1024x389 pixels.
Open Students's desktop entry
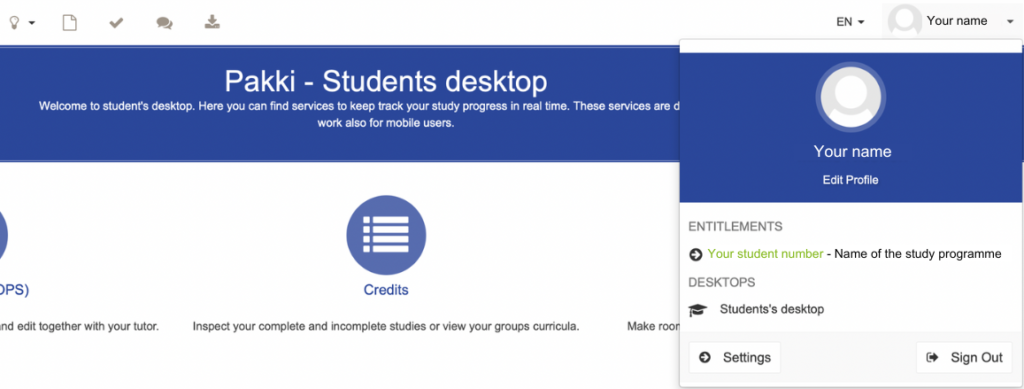[x=771, y=309]
